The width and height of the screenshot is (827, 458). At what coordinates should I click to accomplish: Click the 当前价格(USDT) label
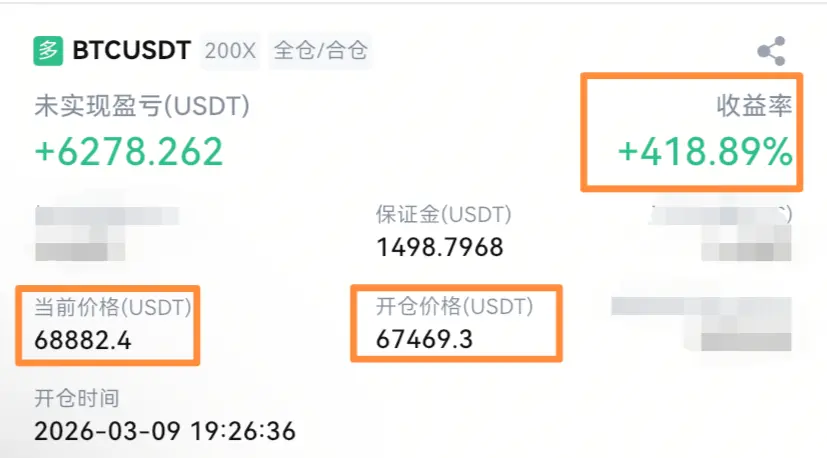[x=113, y=307]
